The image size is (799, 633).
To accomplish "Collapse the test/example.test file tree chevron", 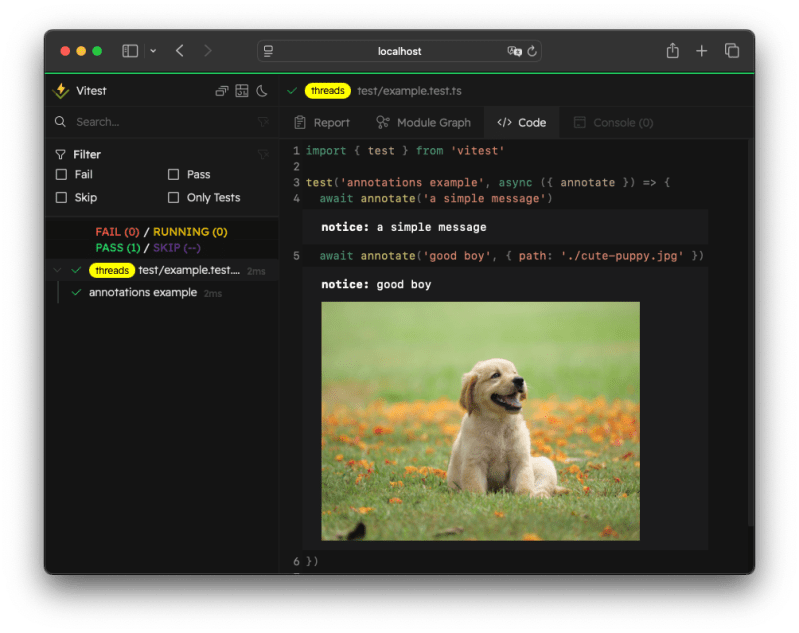I will (x=57, y=270).
